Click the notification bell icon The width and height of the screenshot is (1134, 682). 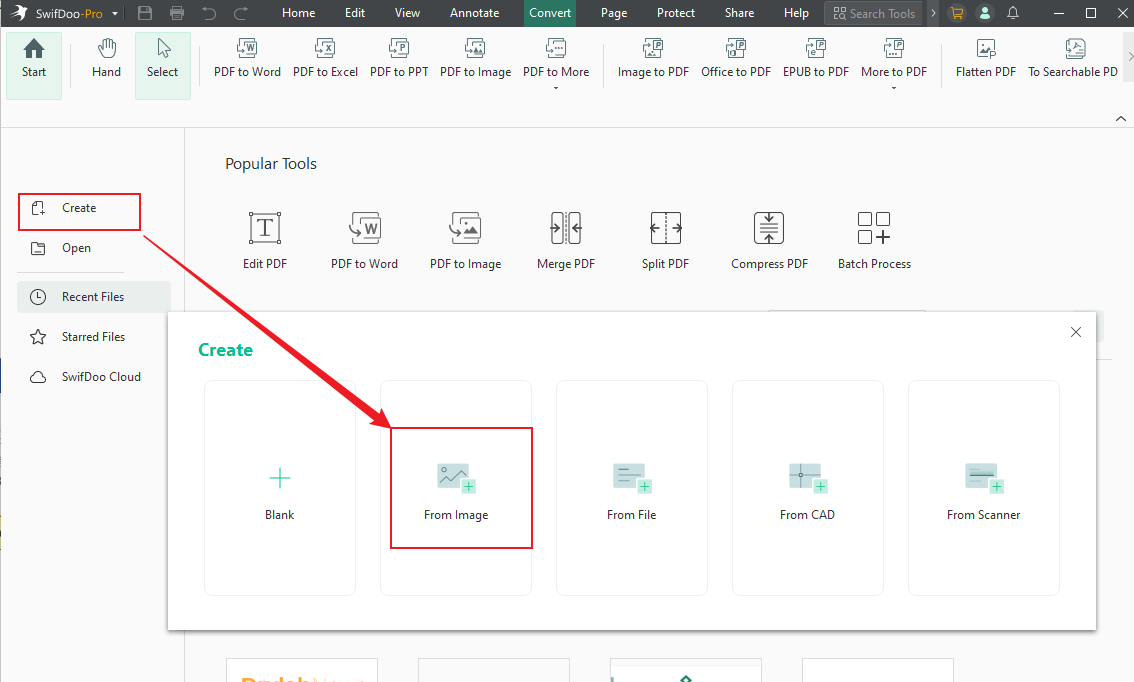(x=1013, y=13)
